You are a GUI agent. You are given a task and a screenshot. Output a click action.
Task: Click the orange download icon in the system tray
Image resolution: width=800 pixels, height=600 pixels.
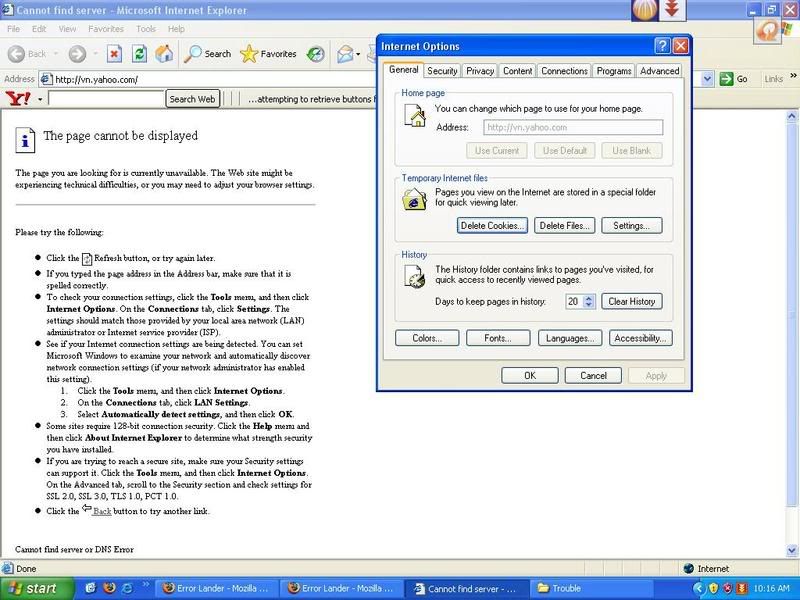click(742, 588)
